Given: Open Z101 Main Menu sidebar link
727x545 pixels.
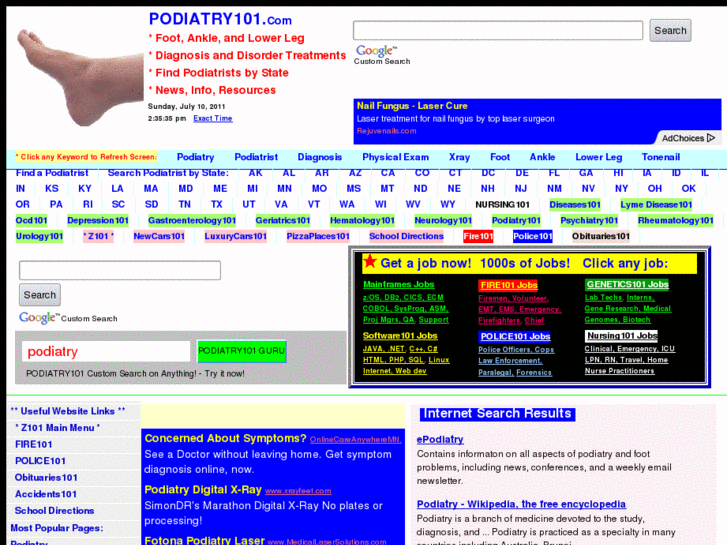Looking at the screenshot, I should coord(57,428).
